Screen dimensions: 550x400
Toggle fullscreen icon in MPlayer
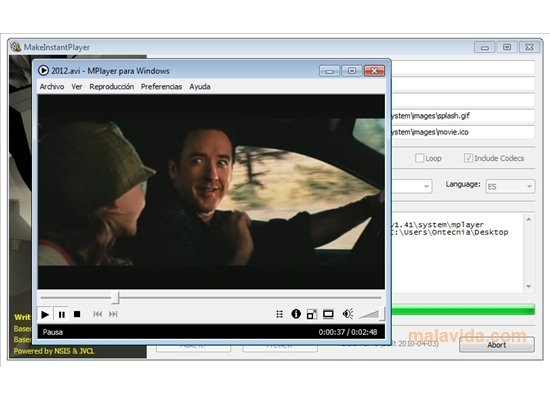coord(328,314)
